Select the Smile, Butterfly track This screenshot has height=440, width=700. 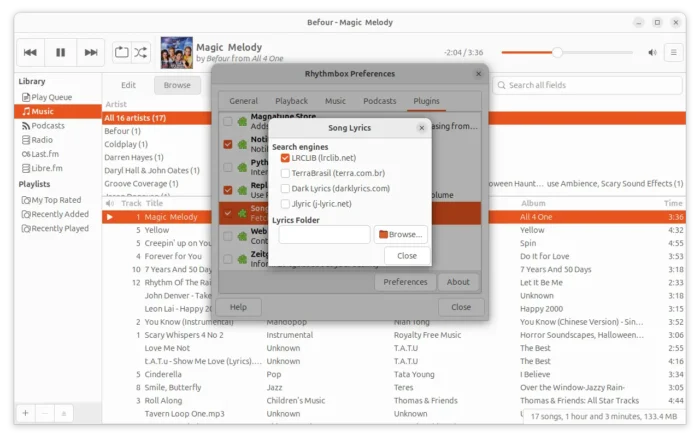tap(394, 388)
